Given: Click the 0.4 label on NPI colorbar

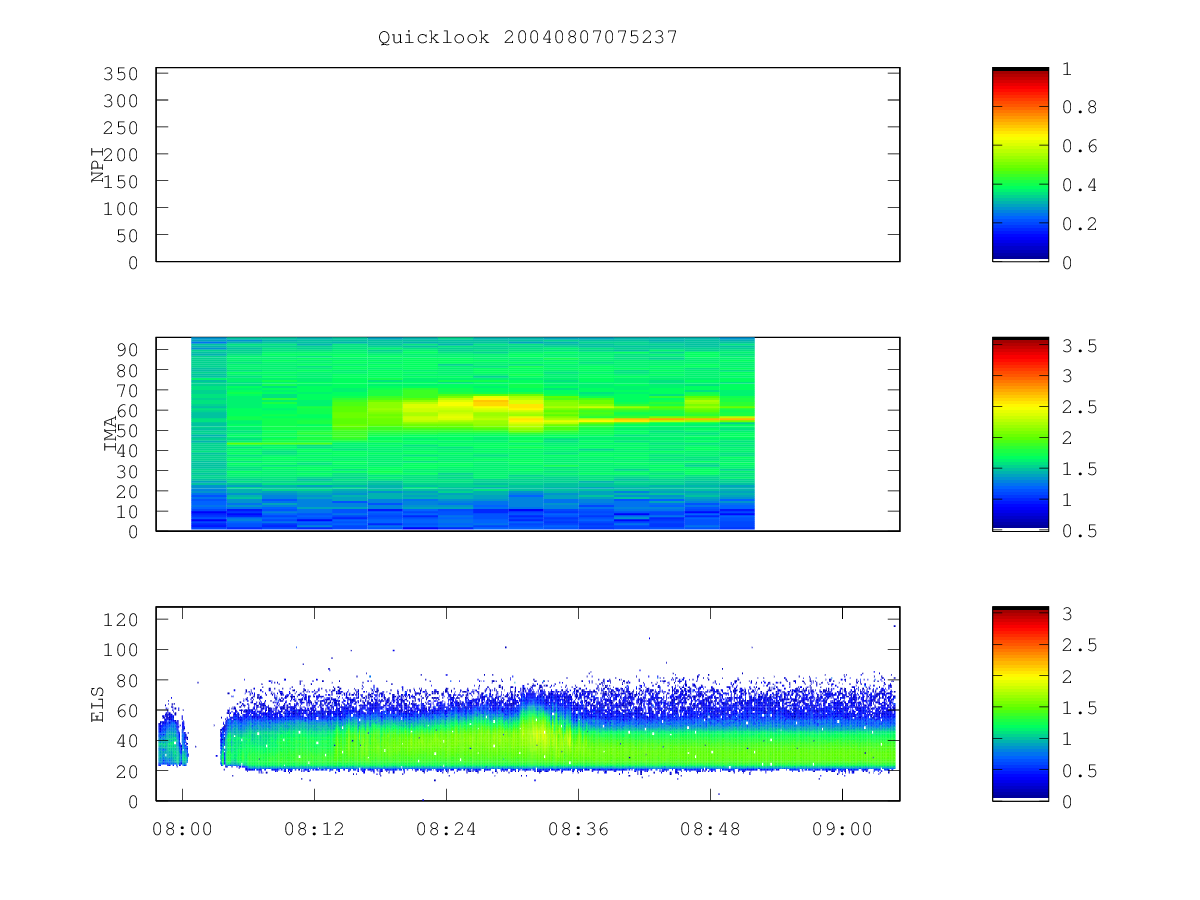Looking at the screenshot, I should pyautogui.click(x=1078, y=185).
